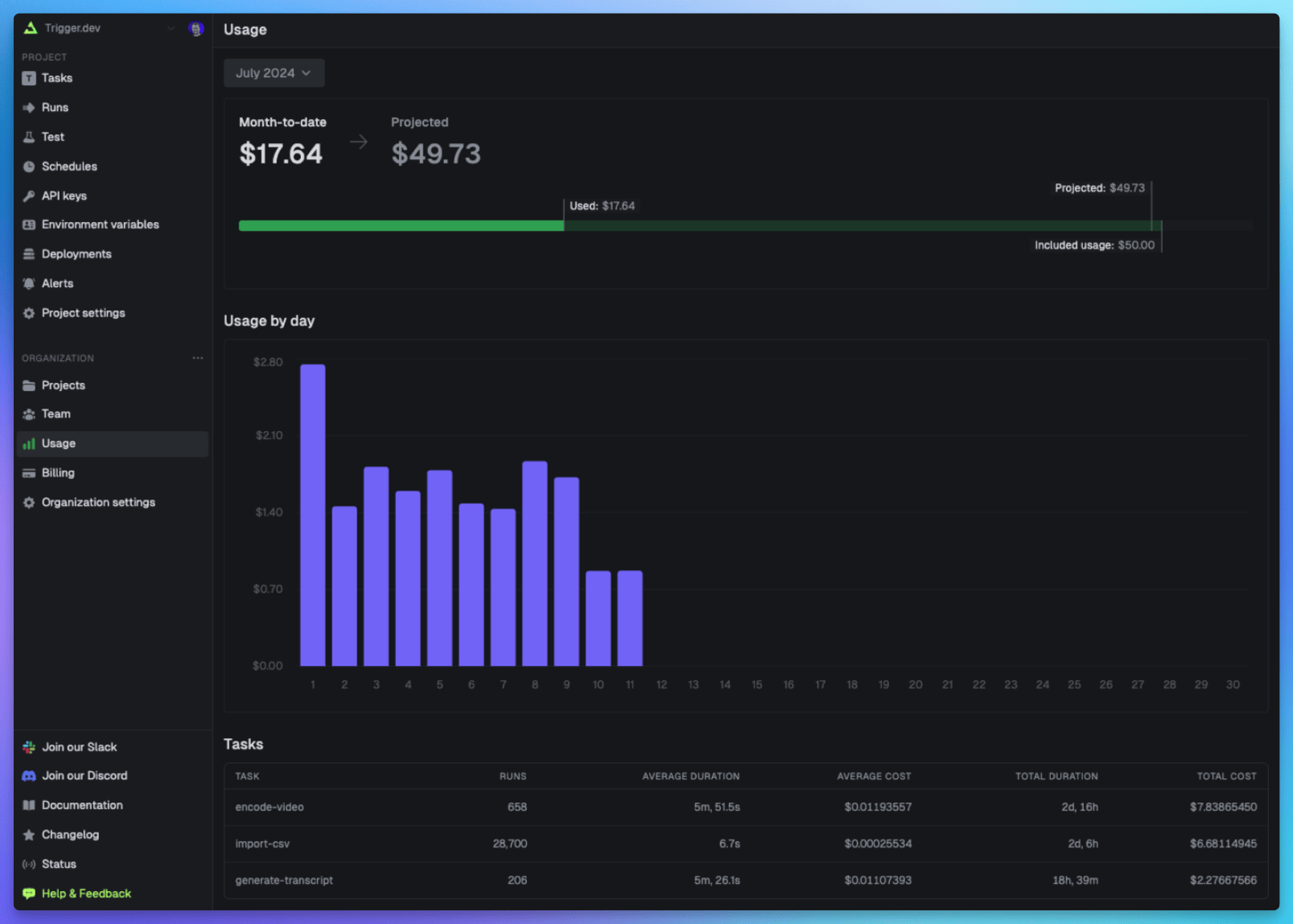Image resolution: width=1293 pixels, height=924 pixels.
Task: Open Schedules from the sidebar icon
Action: tap(28, 166)
